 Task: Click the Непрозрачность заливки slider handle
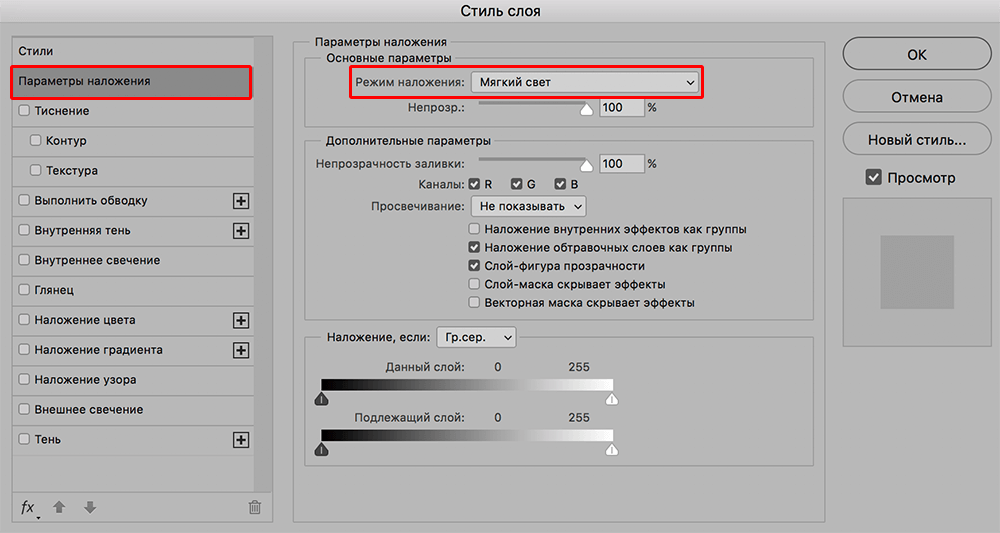tap(587, 166)
